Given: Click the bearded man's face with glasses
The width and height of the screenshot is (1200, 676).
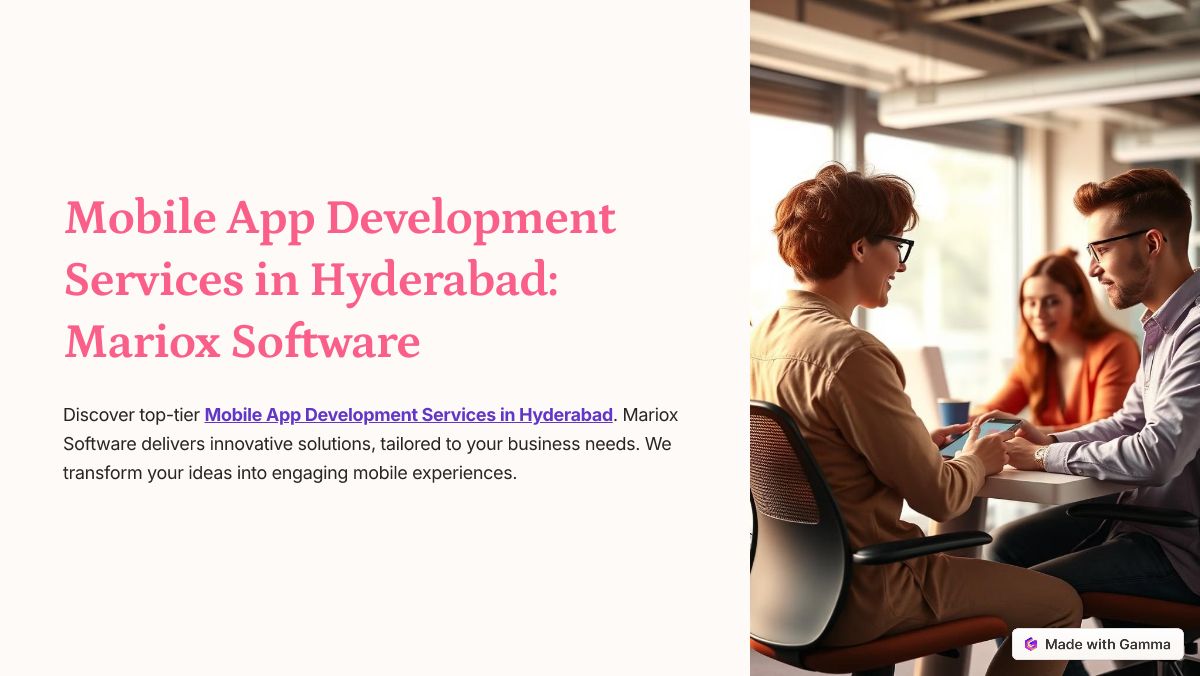Looking at the screenshot, I should pyautogui.click(x=1118, y=260).
